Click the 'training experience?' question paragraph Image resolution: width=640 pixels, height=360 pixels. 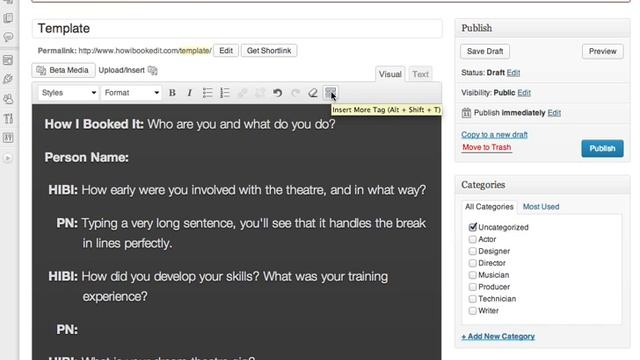click(218, 286)
